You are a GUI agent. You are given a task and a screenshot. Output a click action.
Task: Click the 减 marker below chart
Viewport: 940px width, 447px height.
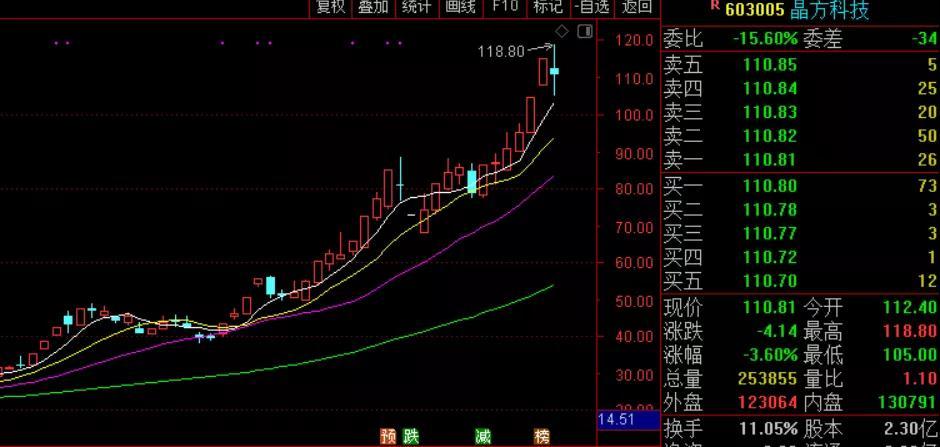[483, 436]
